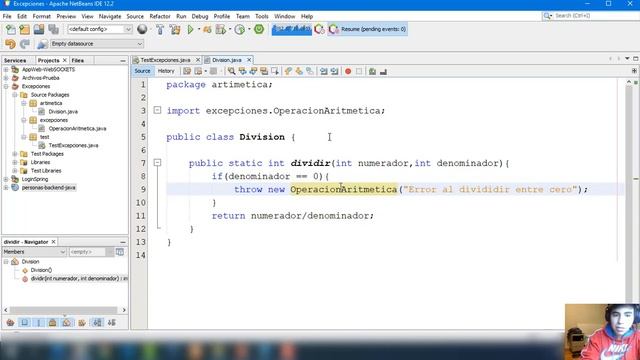Viewport: 640px width, 360px height.
Task: Switch to the Services panel tab
Action: tap(15, 60)
